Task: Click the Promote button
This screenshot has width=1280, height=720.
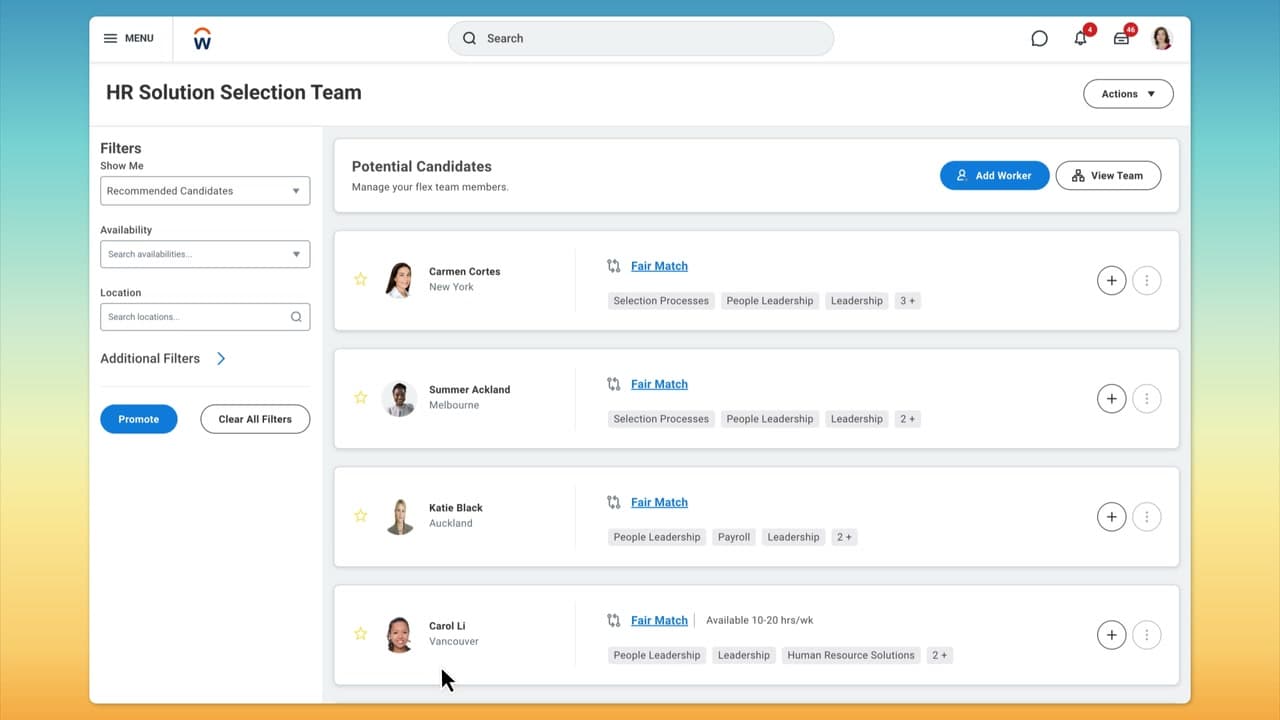Action: point(139,419)
